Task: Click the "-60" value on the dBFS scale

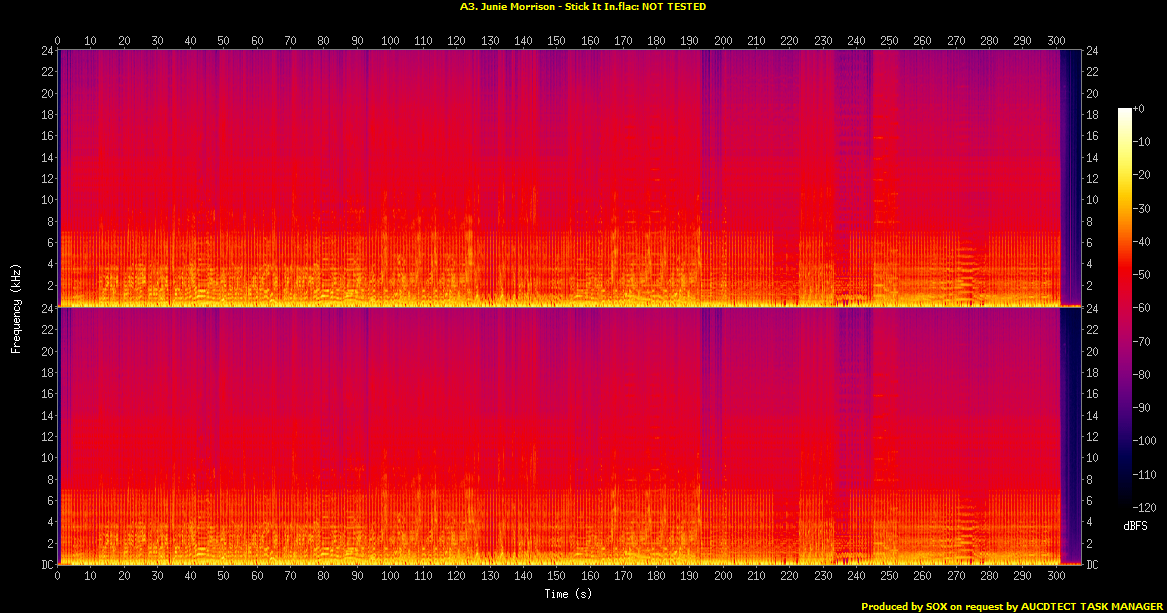Action: coord(1141,307)
